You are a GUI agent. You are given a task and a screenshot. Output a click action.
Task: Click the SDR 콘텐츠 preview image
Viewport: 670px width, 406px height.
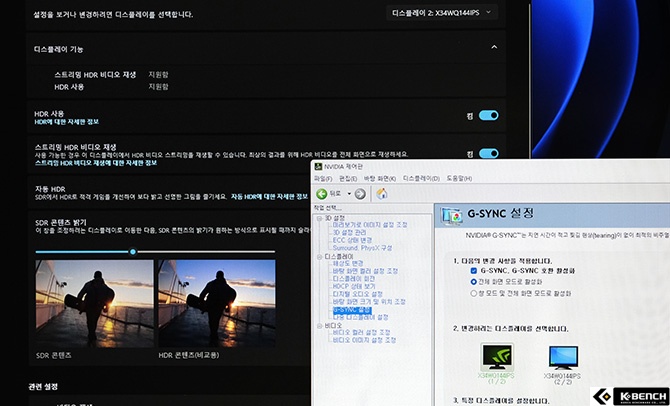(94, 303)
